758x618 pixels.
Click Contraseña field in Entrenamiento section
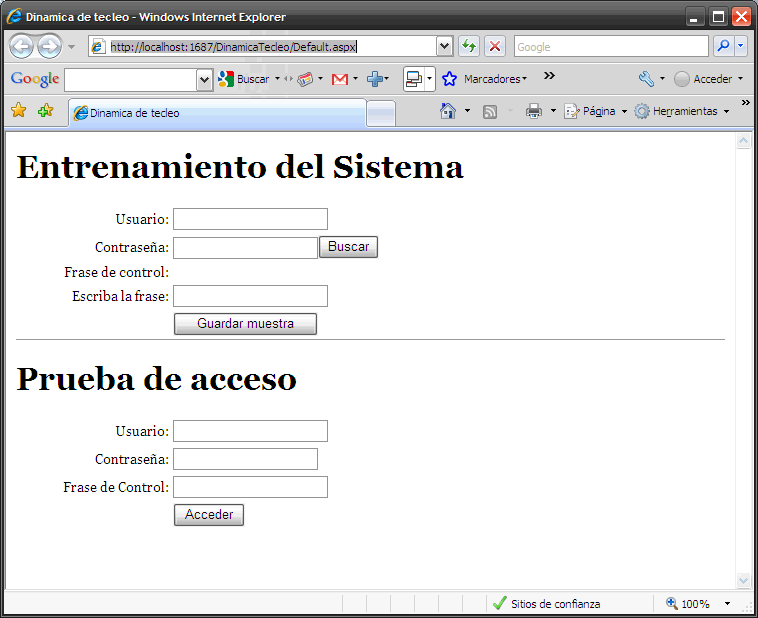point(245,248)
